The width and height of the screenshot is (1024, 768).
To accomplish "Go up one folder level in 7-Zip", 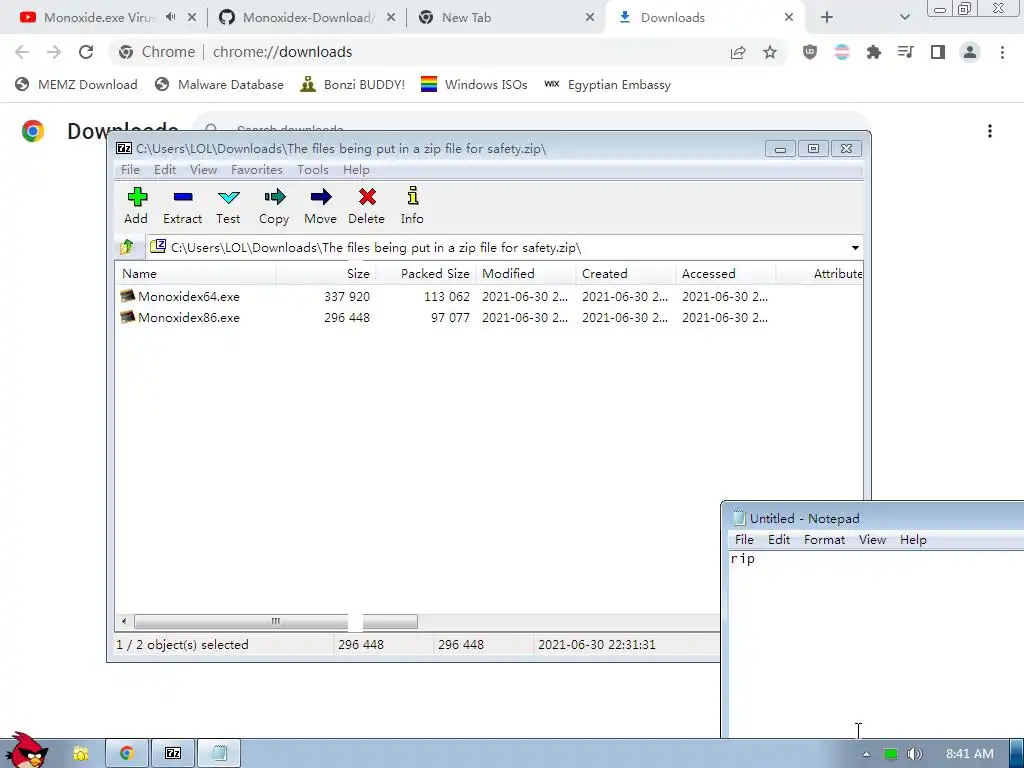I will tap(127, 247).
